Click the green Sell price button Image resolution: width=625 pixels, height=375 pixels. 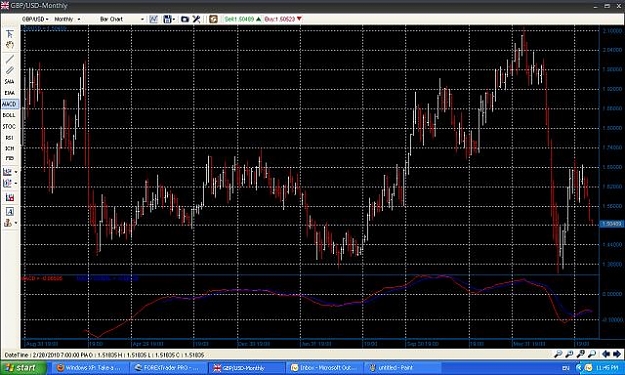tap(243, 19)
